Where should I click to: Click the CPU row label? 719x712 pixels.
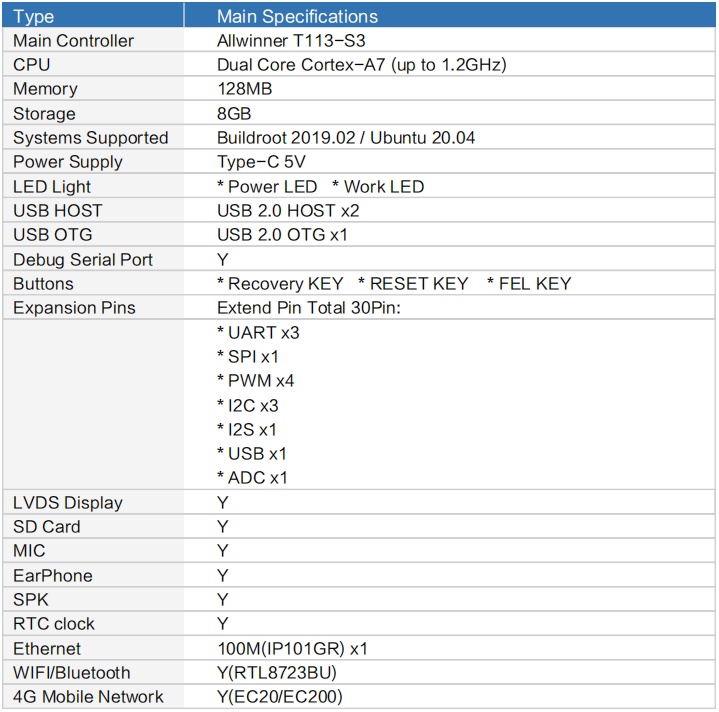(32, 65)
